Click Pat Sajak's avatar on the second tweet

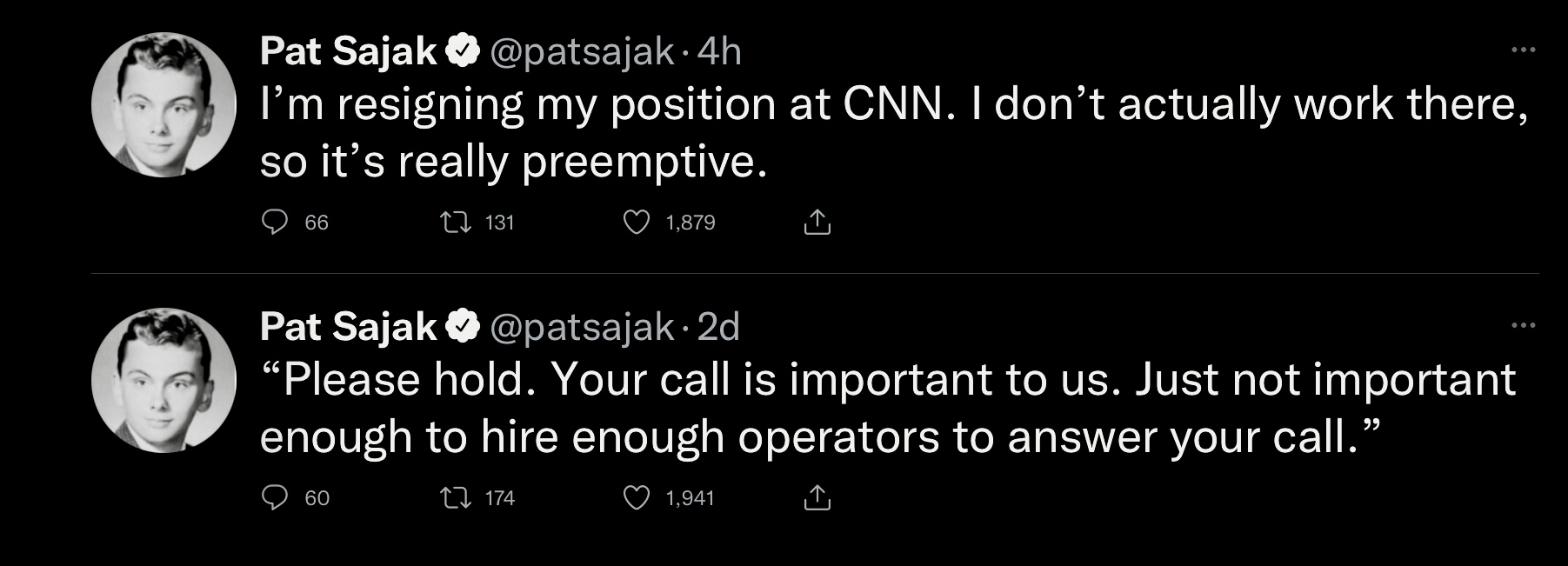coord(163,380)
